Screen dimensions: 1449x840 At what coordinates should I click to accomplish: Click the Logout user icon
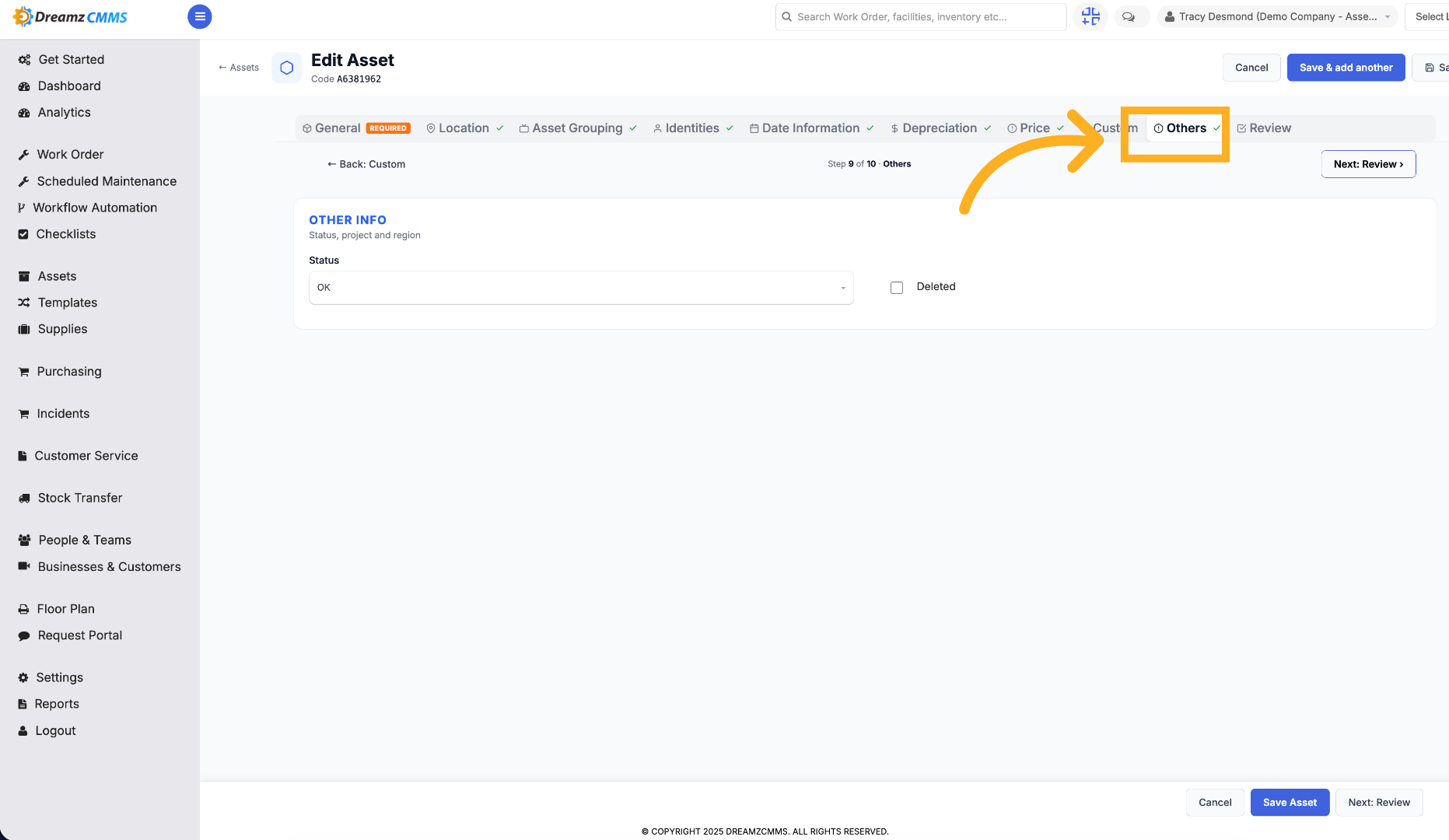23,731
